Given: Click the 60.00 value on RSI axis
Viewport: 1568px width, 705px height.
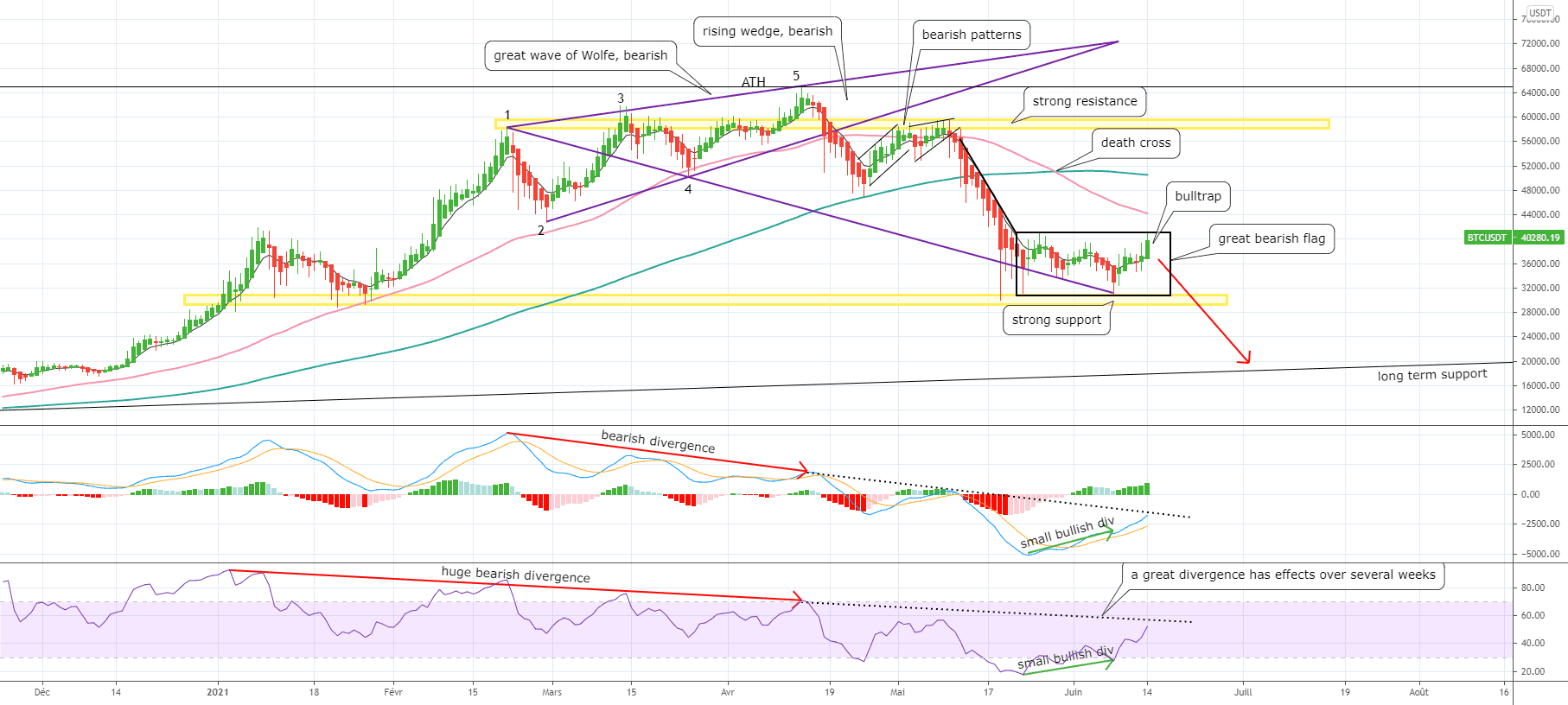Looking at the screenshot, I should (x=1533, y=615).
